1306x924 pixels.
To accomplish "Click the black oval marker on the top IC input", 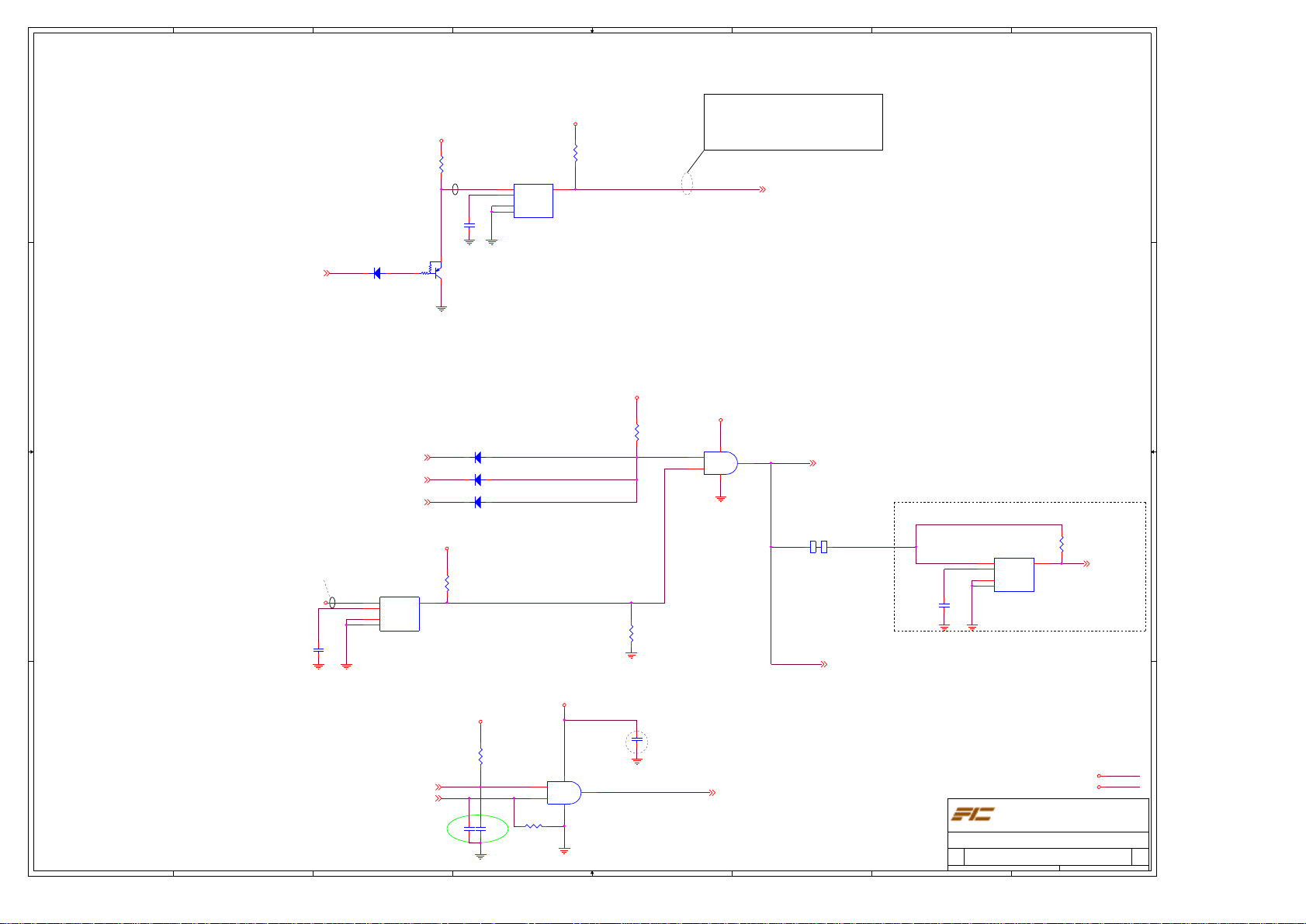I will pos(455,189).
